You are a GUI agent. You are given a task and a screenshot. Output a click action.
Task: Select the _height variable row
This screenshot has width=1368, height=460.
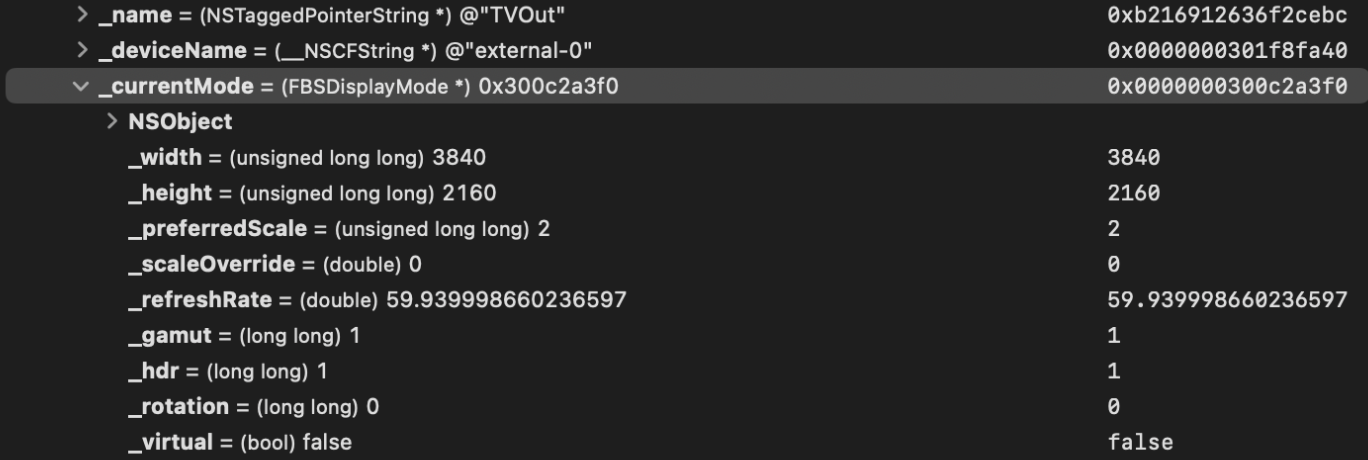tap(312, 193)
